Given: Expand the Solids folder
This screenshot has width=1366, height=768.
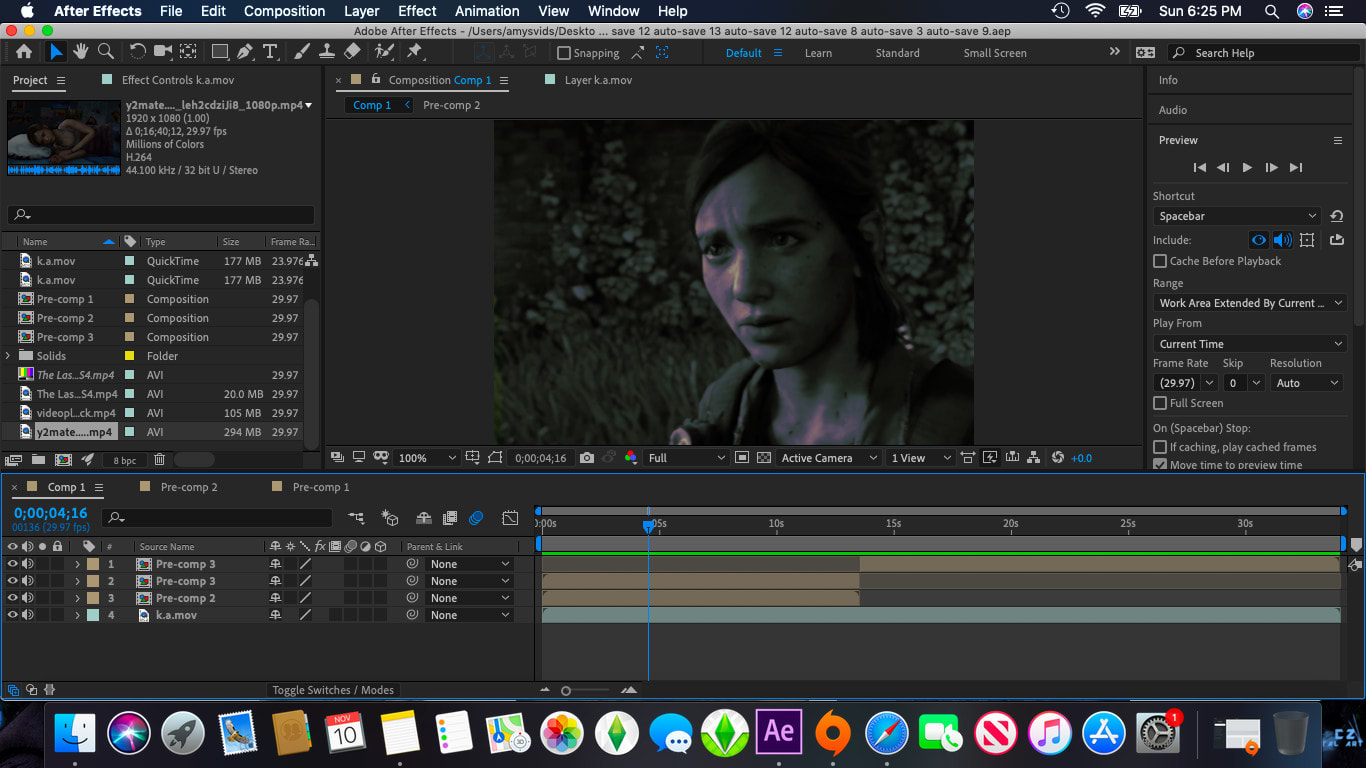Looking at the screenshot, I should point(9,356).
